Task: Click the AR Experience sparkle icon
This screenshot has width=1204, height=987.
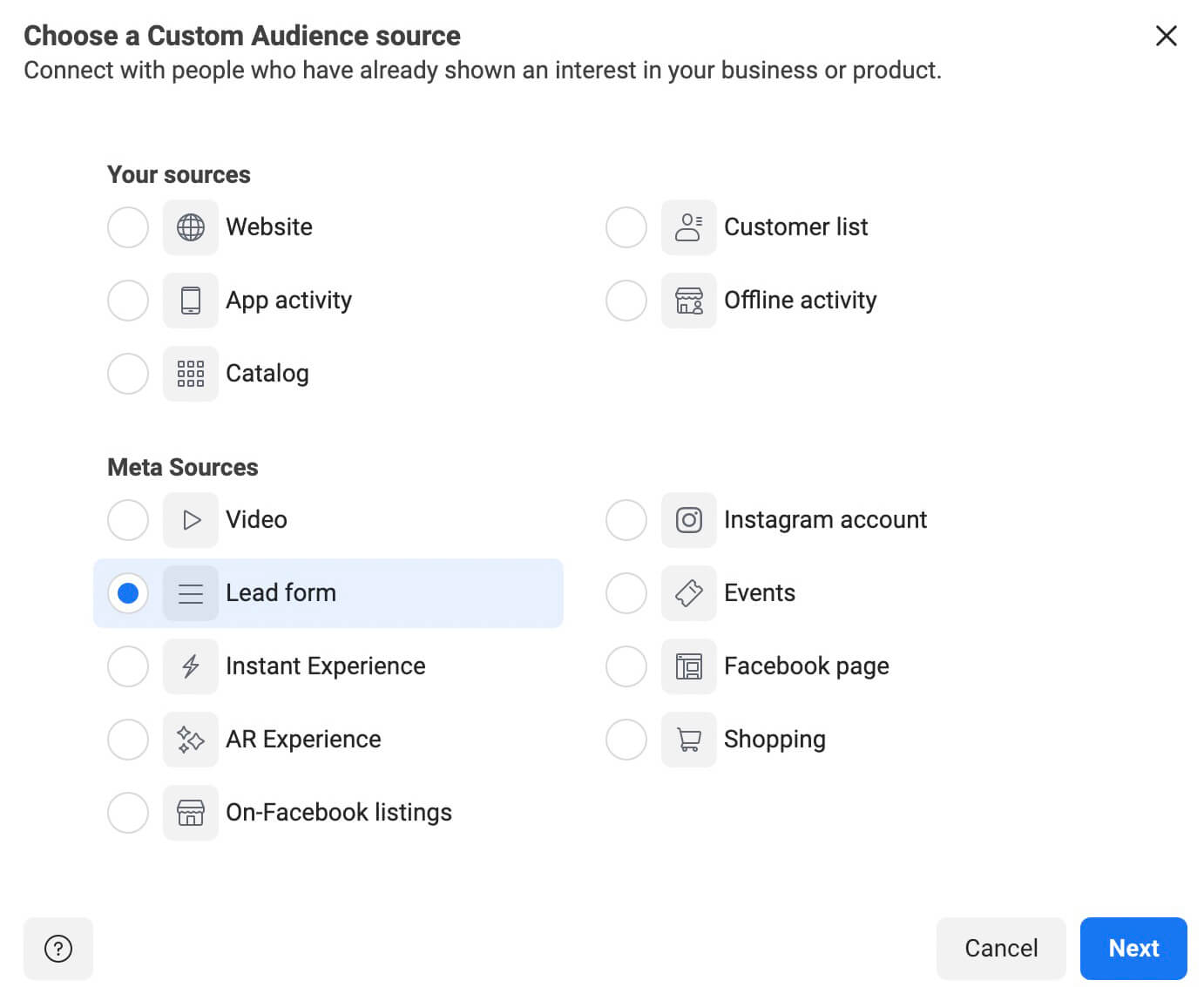Action: point(190,740)
